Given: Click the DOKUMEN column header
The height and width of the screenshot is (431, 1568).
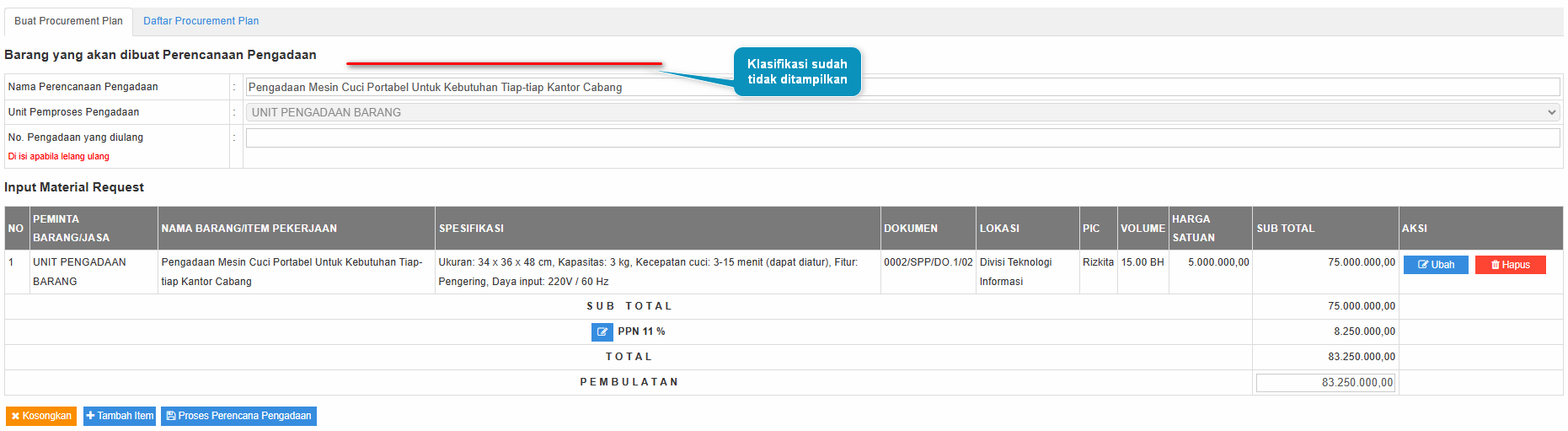Looking at the screenshot, I should (928, 229).
